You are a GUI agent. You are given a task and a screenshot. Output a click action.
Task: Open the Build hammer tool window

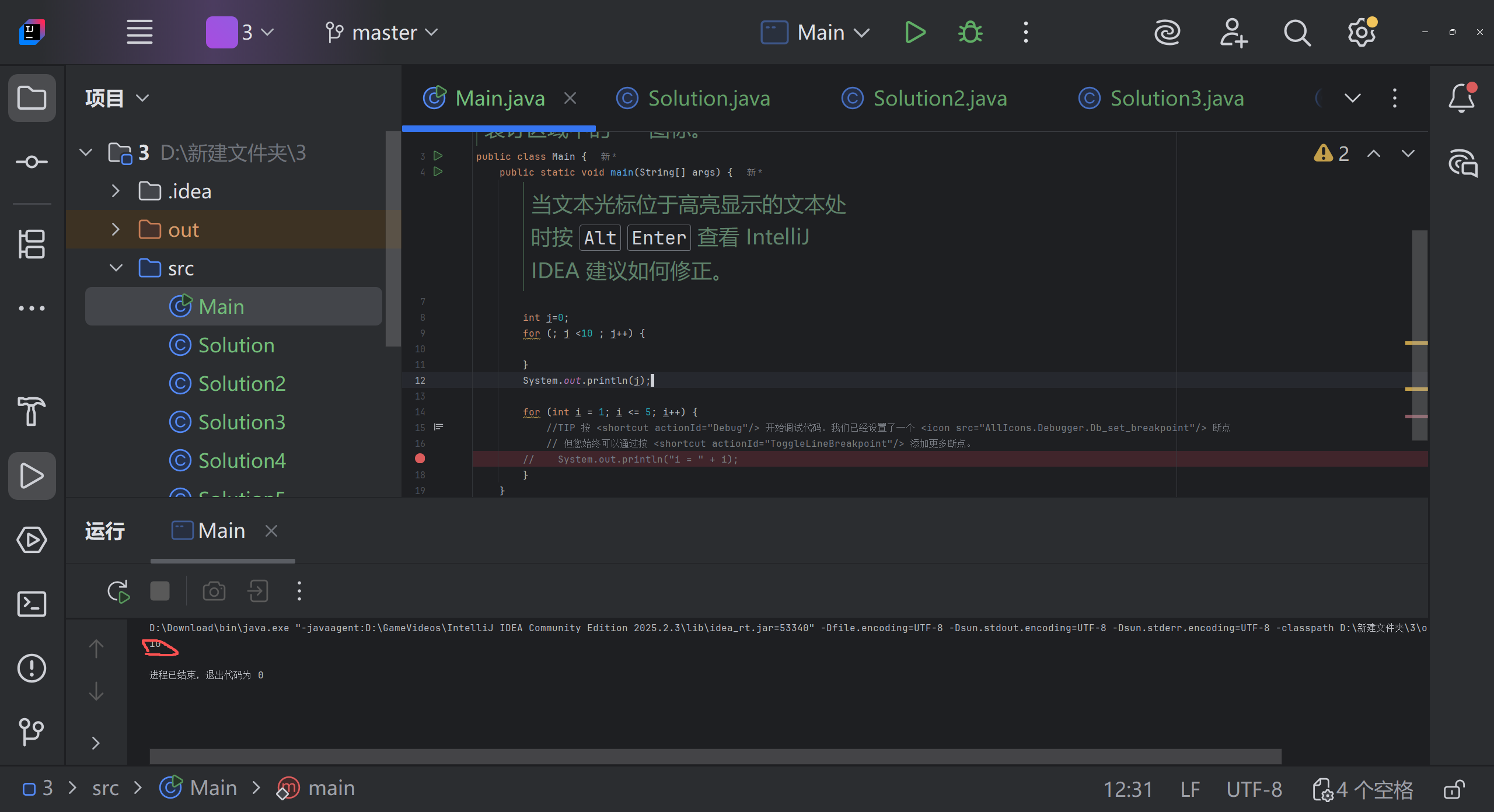tap(32, 411)
